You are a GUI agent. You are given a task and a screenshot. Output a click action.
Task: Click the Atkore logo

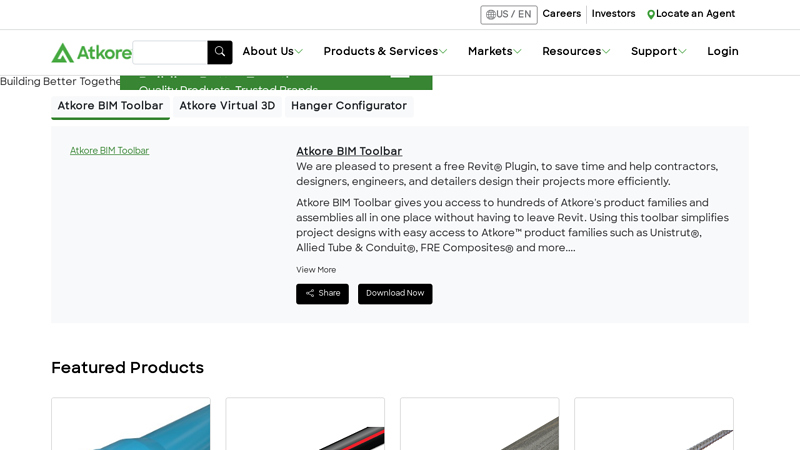click(91, 52)
